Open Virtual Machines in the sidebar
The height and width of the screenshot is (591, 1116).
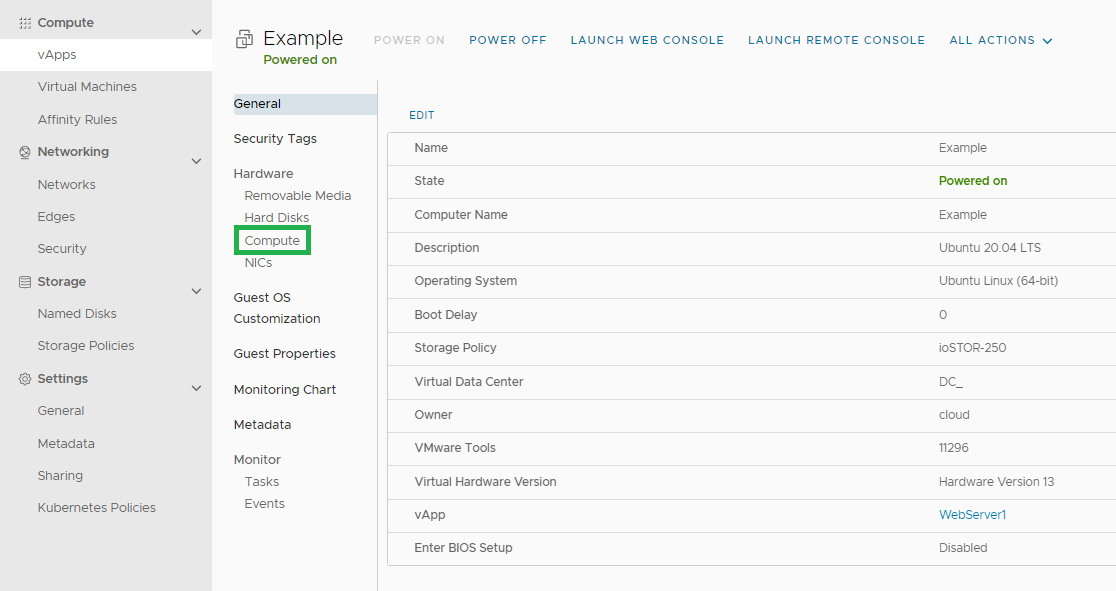pos(87,87)
